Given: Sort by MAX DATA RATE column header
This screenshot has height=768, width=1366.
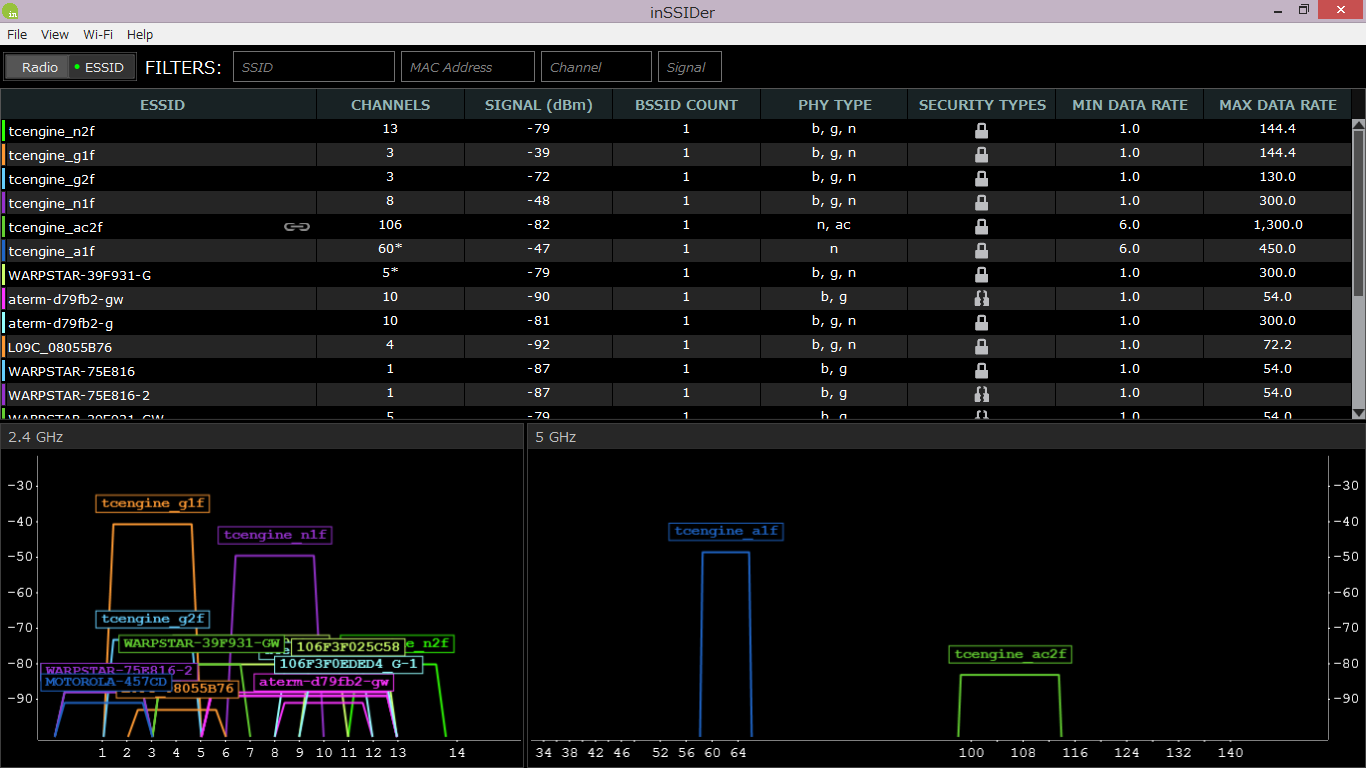Looking at the screenshot, I should 1278,104.
